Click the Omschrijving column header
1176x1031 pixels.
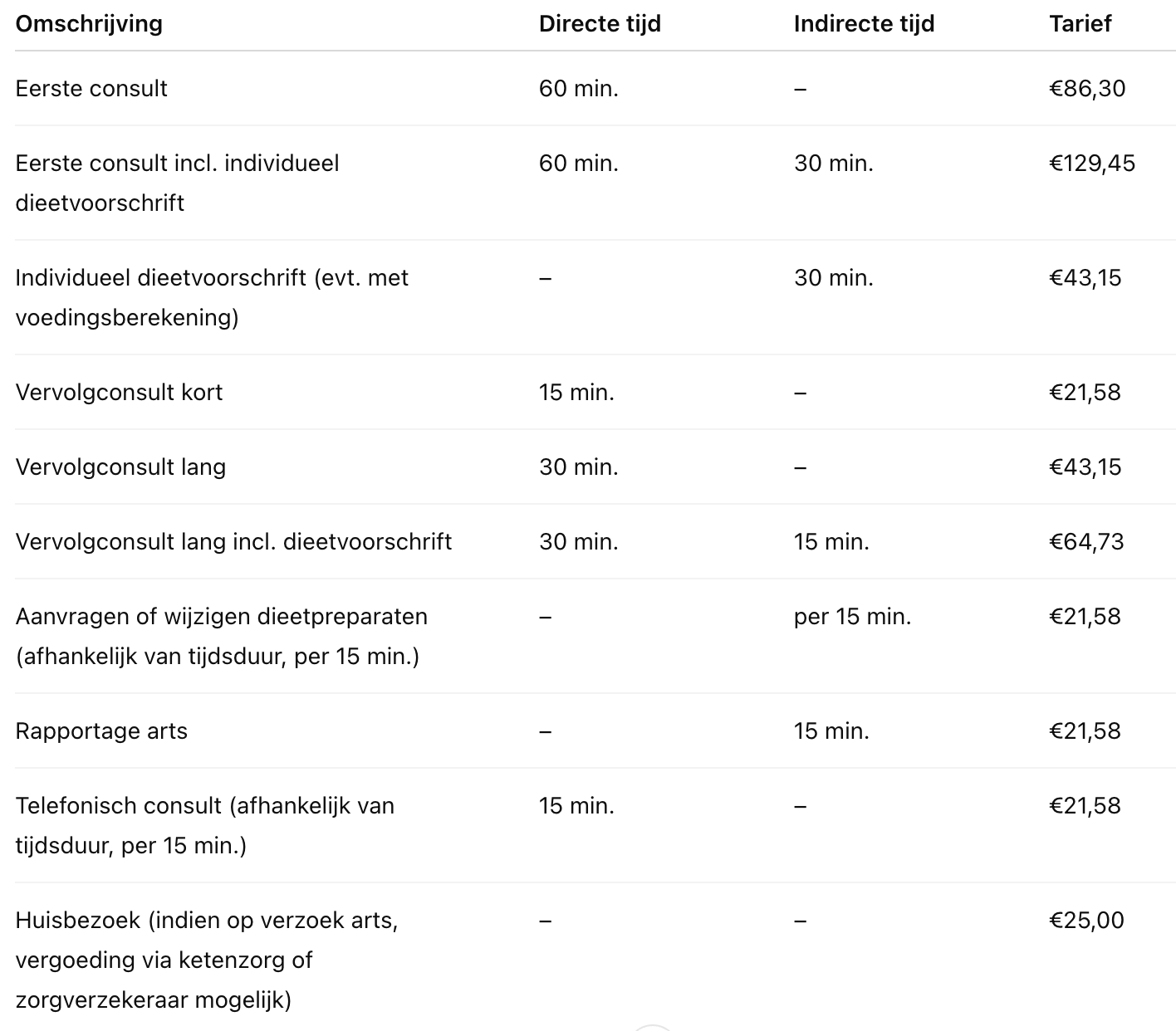pyautogui.click(x=89, y=23)
